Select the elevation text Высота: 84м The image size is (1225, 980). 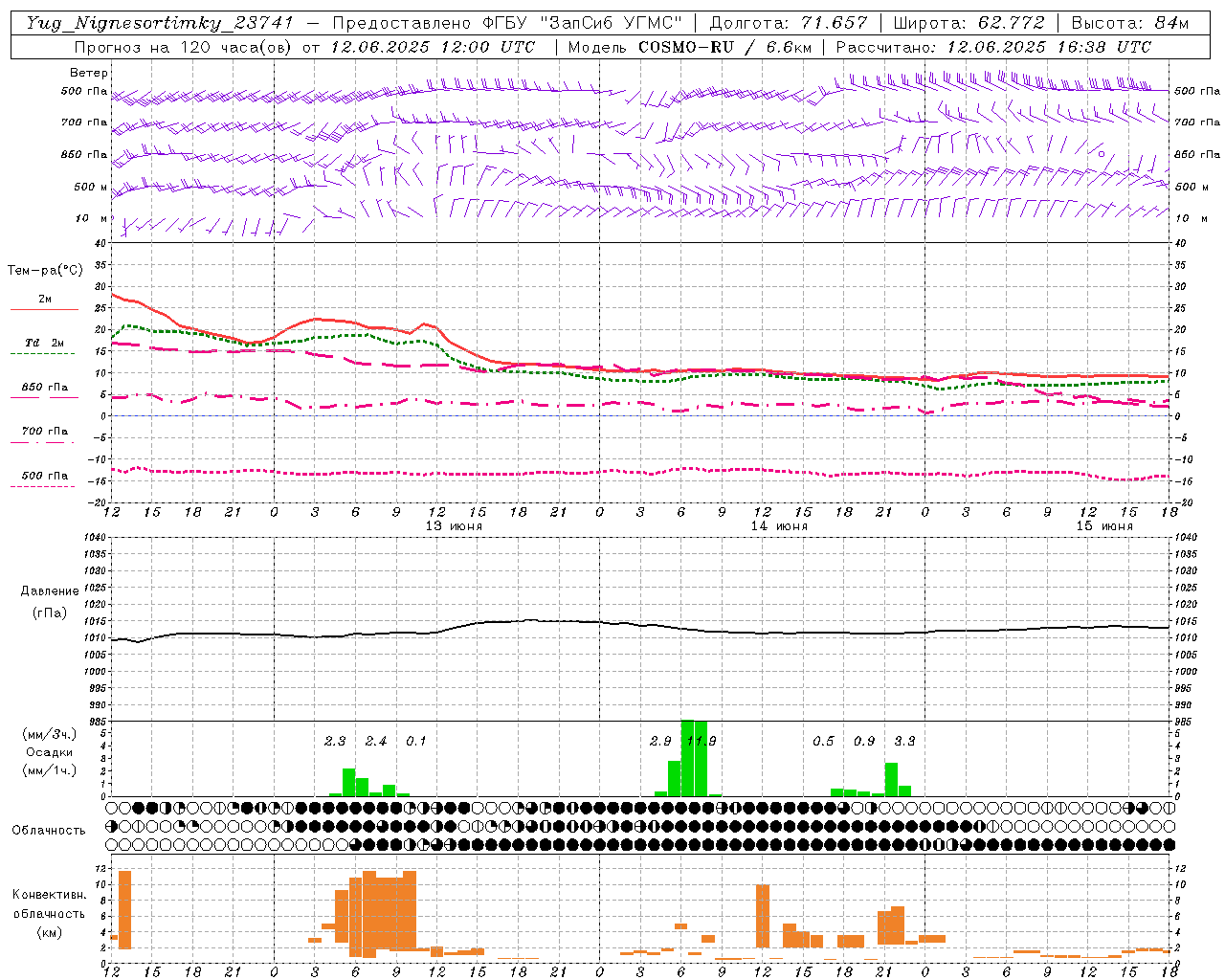coord(1129,23)
